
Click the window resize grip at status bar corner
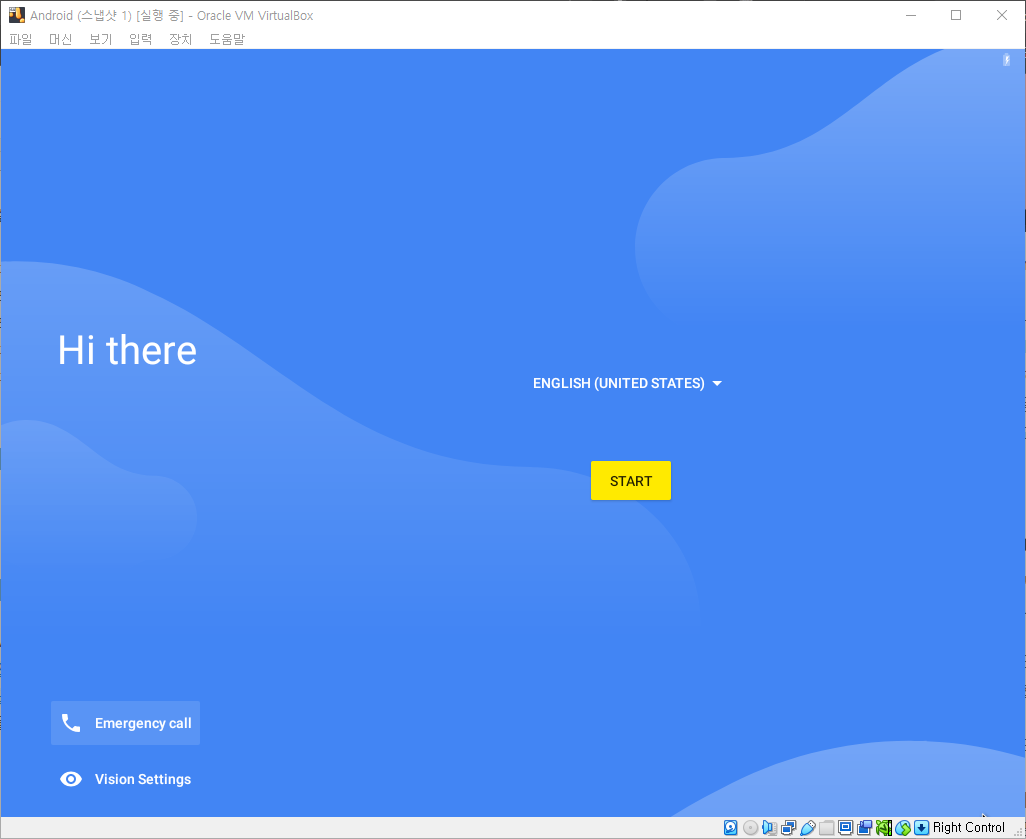[1018, 831]
